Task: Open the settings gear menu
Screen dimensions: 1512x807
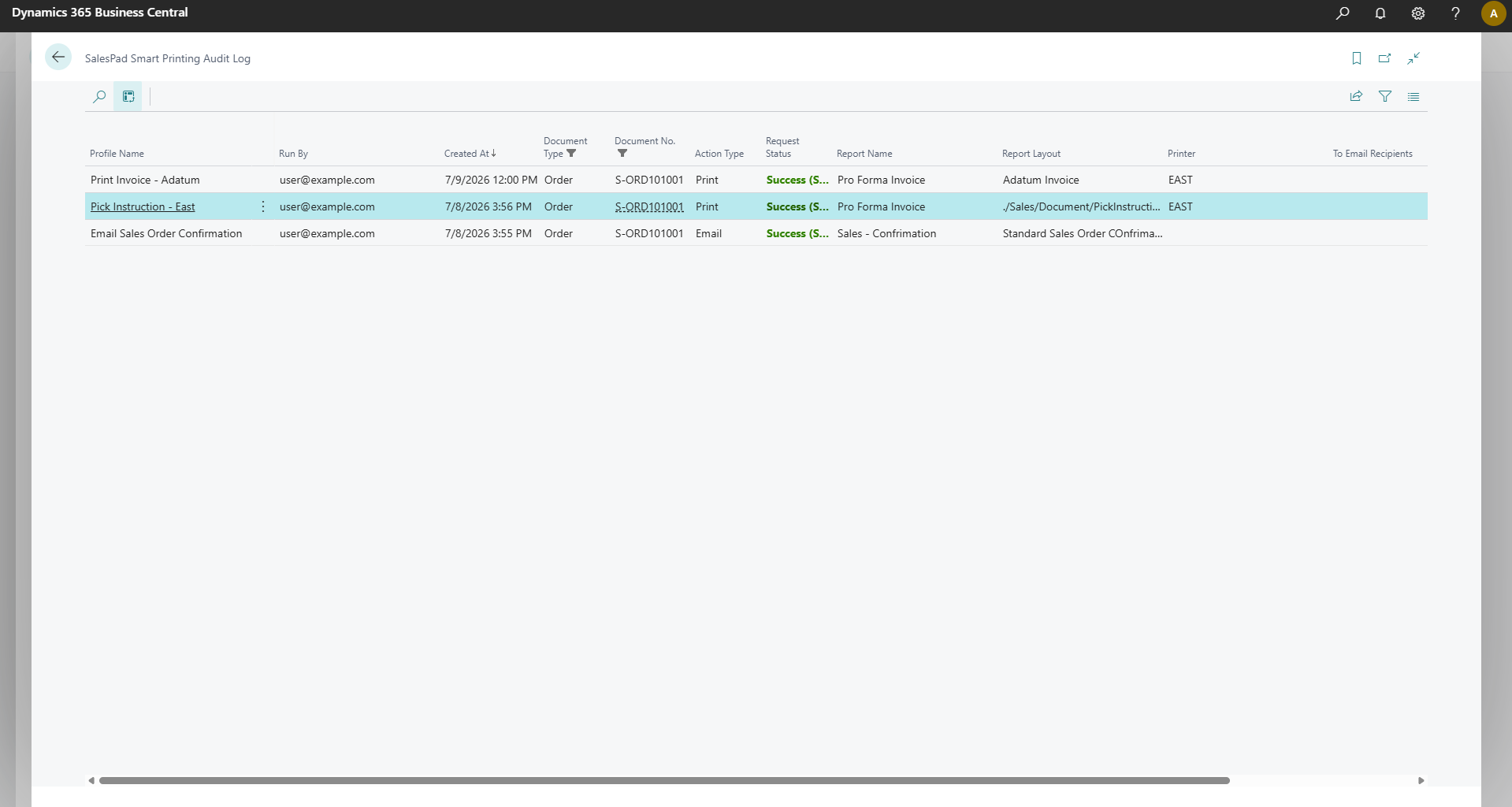Action: (x=1418, y=13)
